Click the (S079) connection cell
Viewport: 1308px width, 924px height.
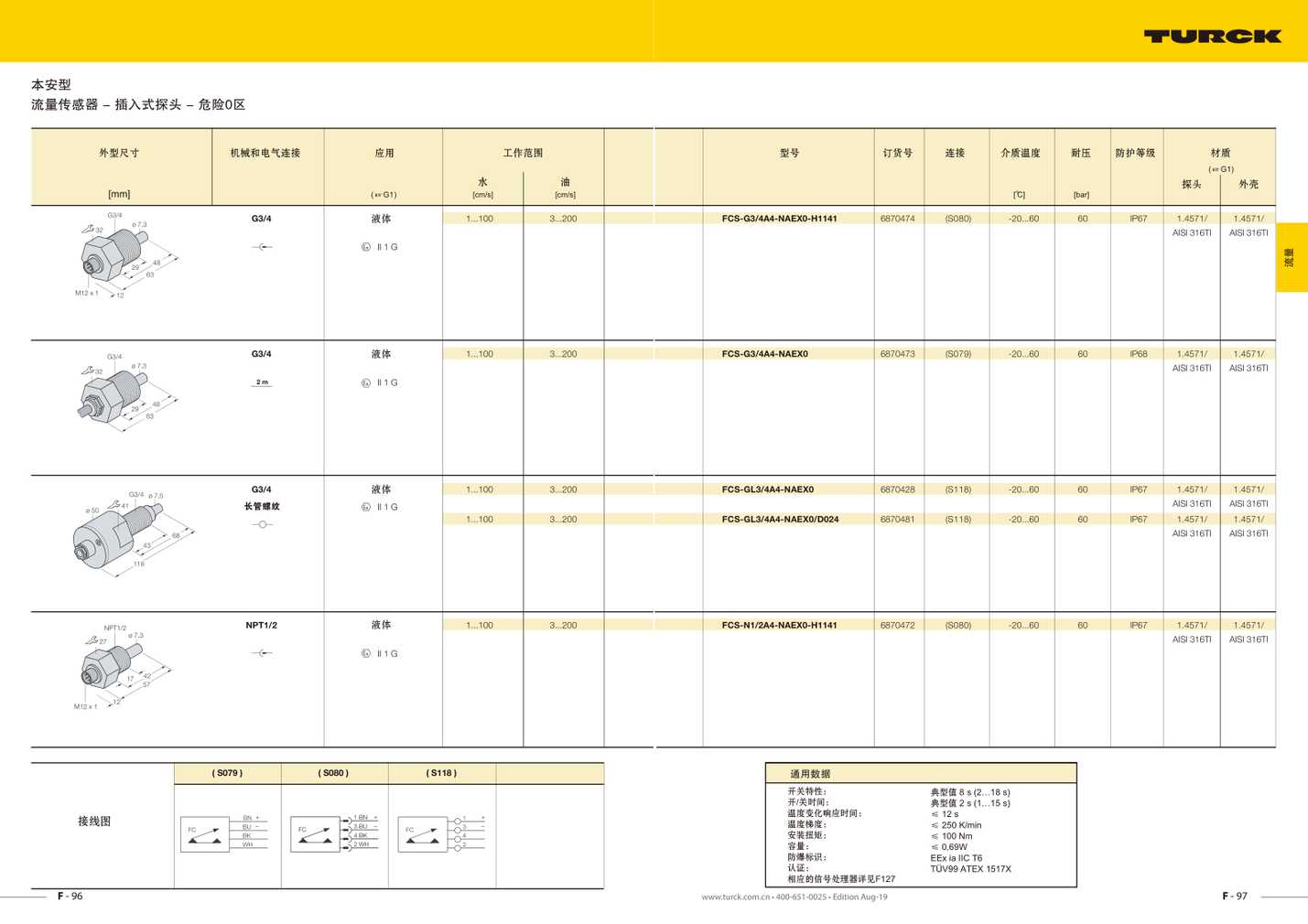click(958, 354)
